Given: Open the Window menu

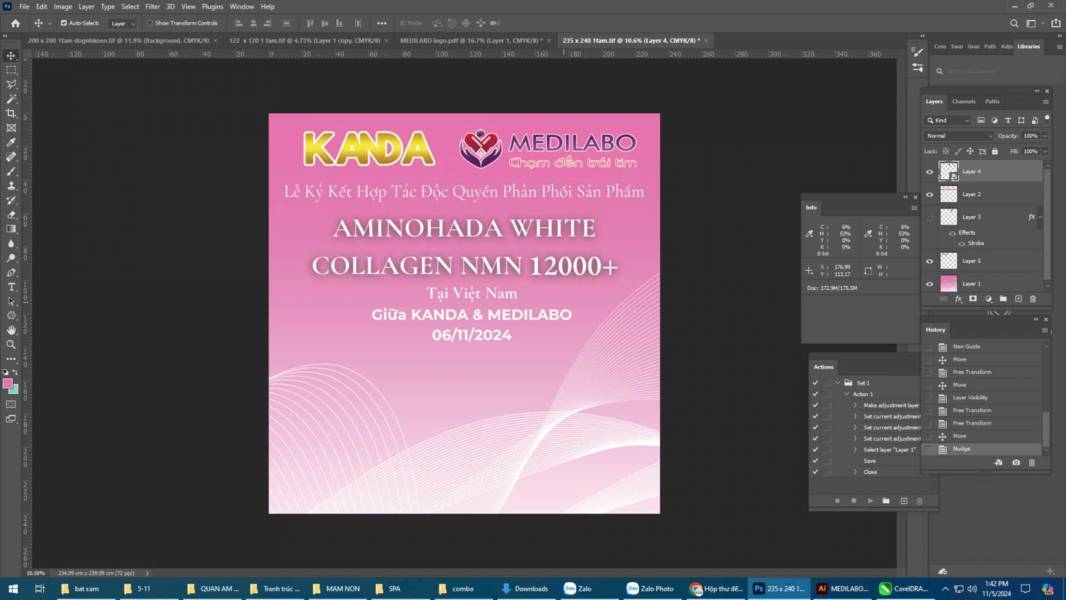Looking at the screenshot, I should click(x=241, y=6).
